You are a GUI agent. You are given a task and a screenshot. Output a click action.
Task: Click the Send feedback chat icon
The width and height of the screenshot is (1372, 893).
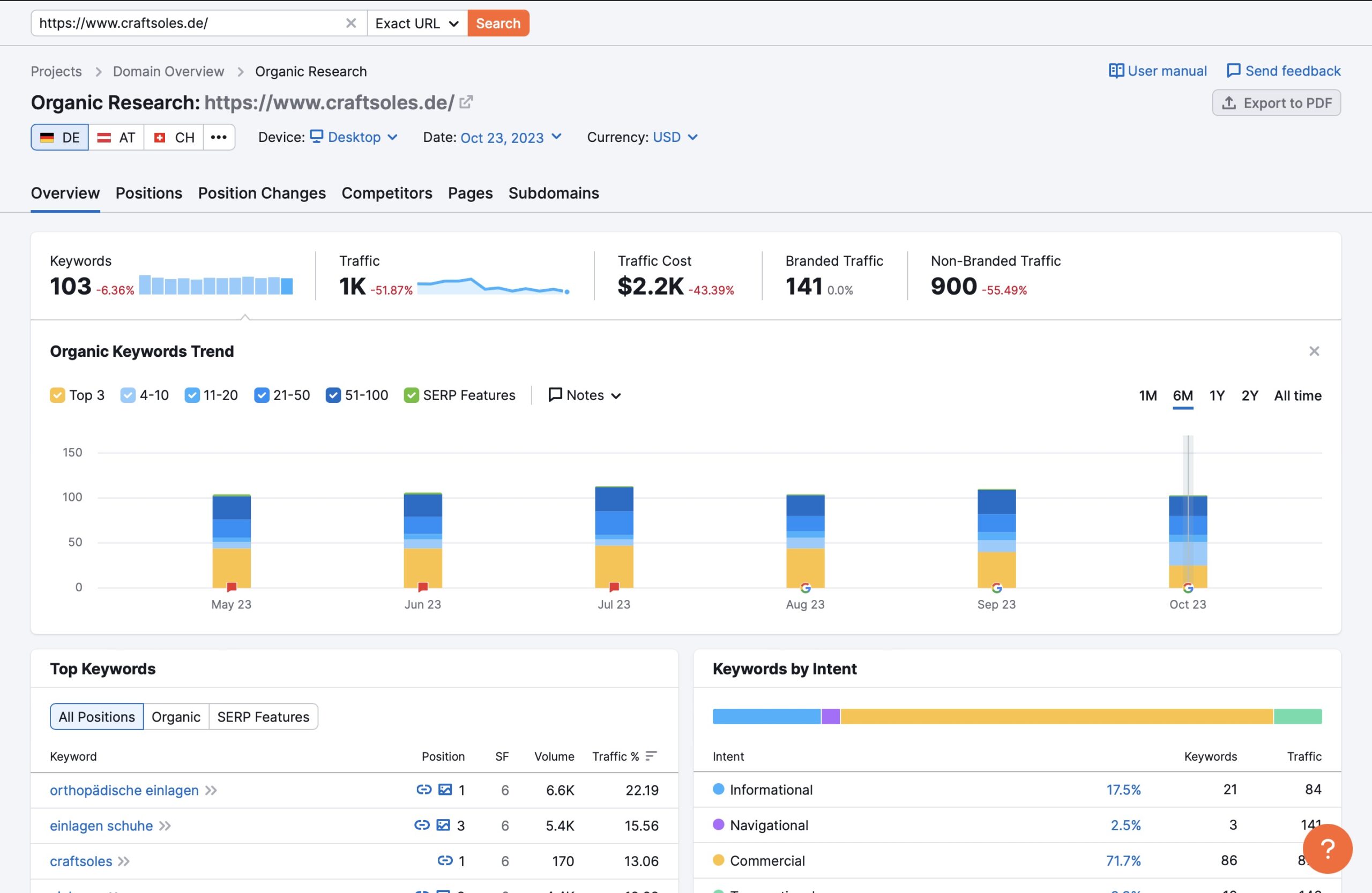[1233, 71]
